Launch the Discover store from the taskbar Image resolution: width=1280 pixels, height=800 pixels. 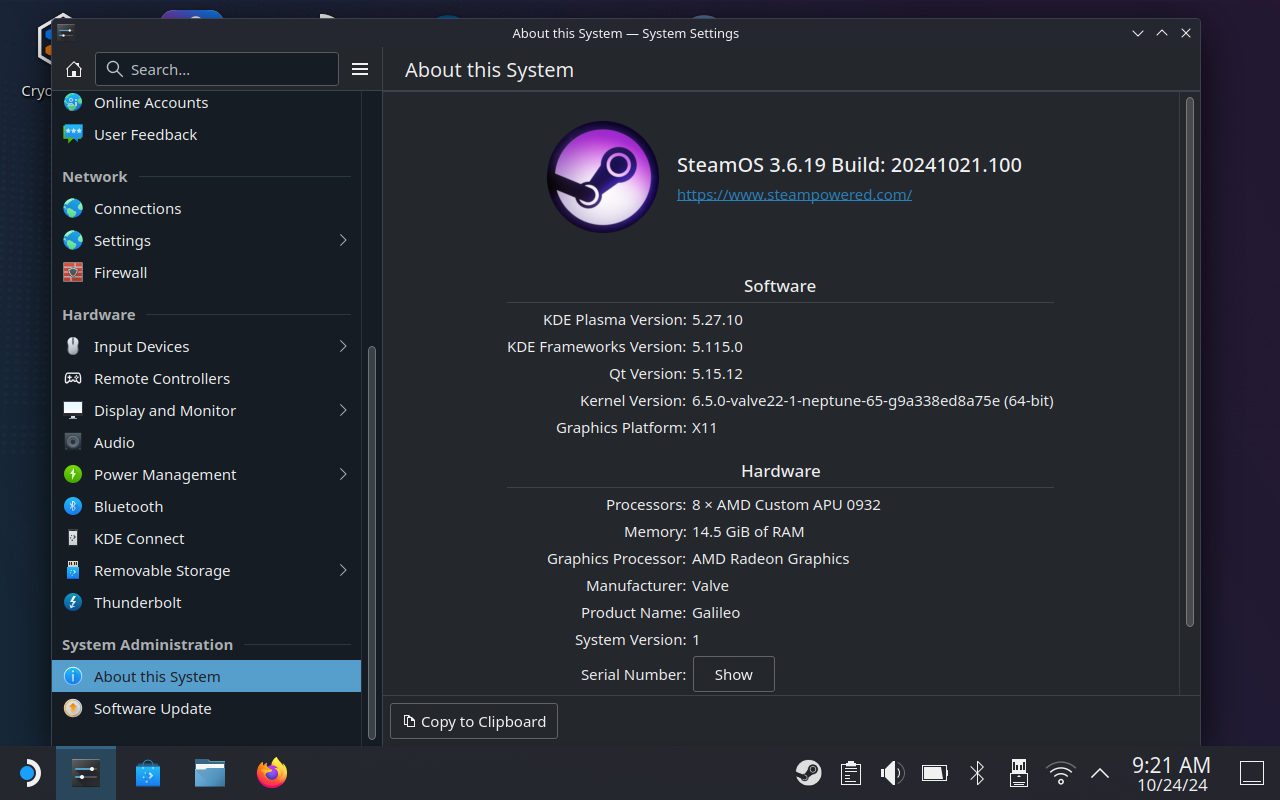147,773
